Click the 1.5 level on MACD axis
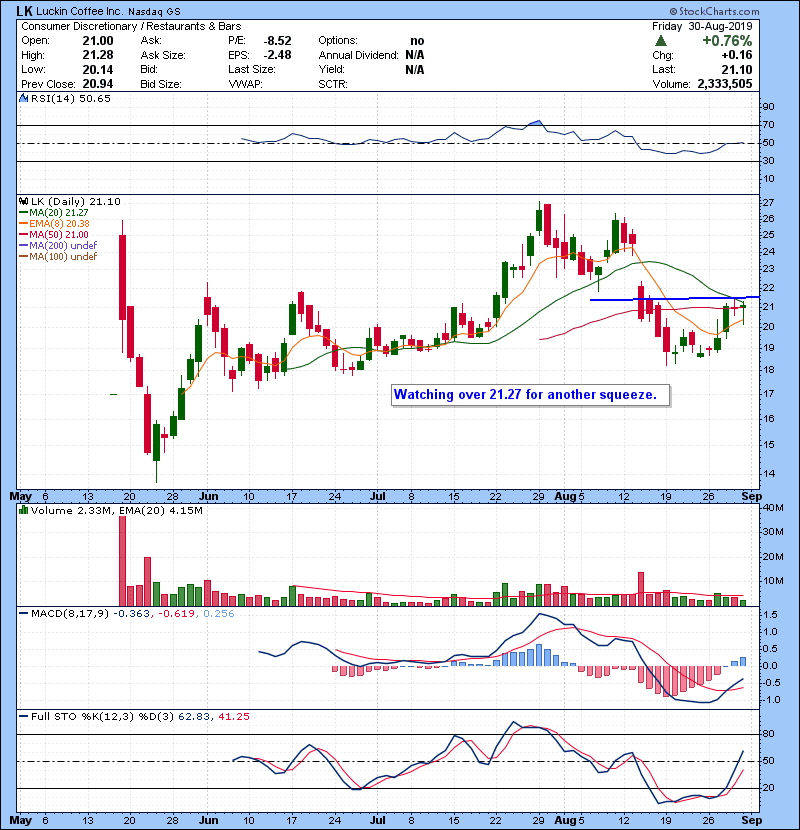This screenshot has width=800, height=830. coord(771,615)
